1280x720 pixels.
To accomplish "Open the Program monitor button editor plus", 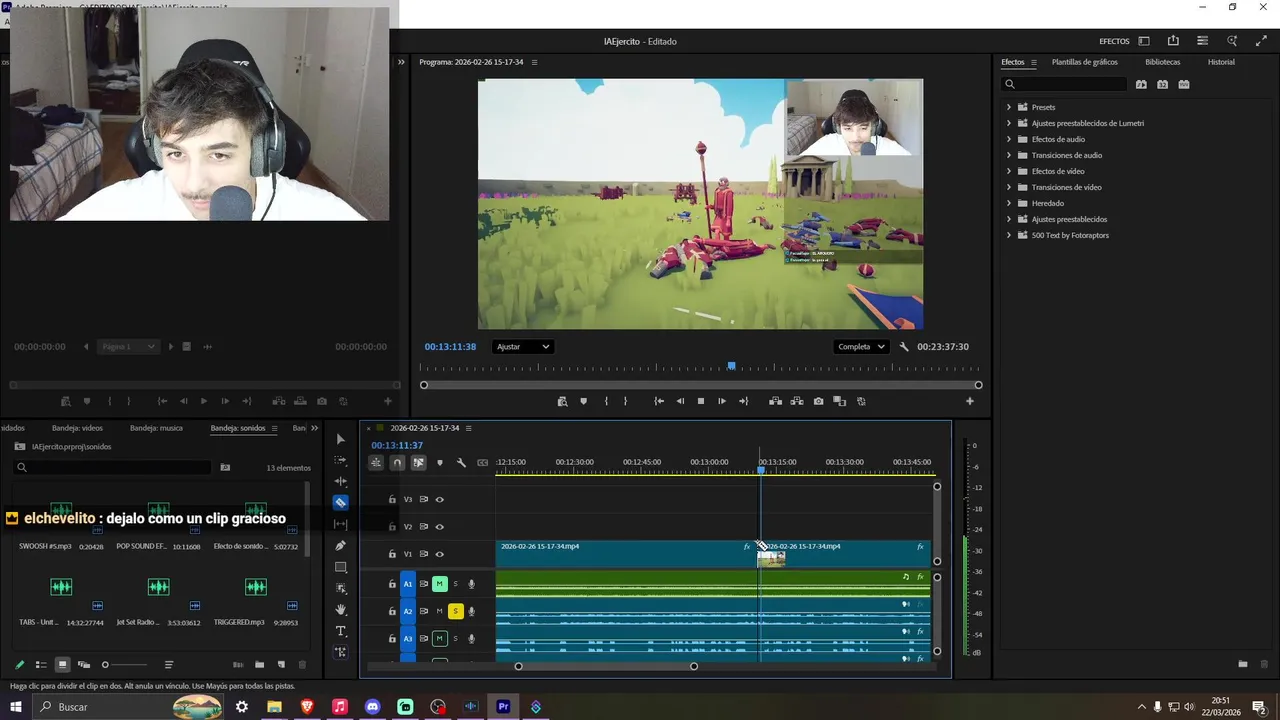I will (x=969, y=401).
